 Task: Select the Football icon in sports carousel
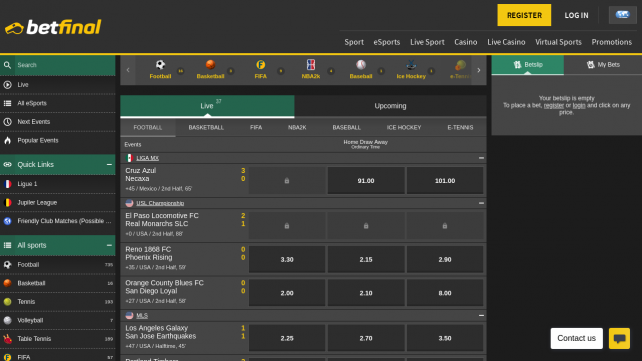(x=160, y=65)
